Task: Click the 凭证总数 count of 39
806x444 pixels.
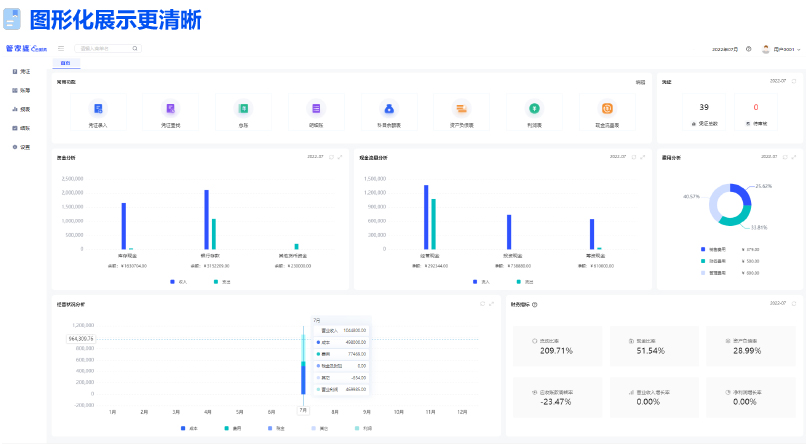Action: 704,107
